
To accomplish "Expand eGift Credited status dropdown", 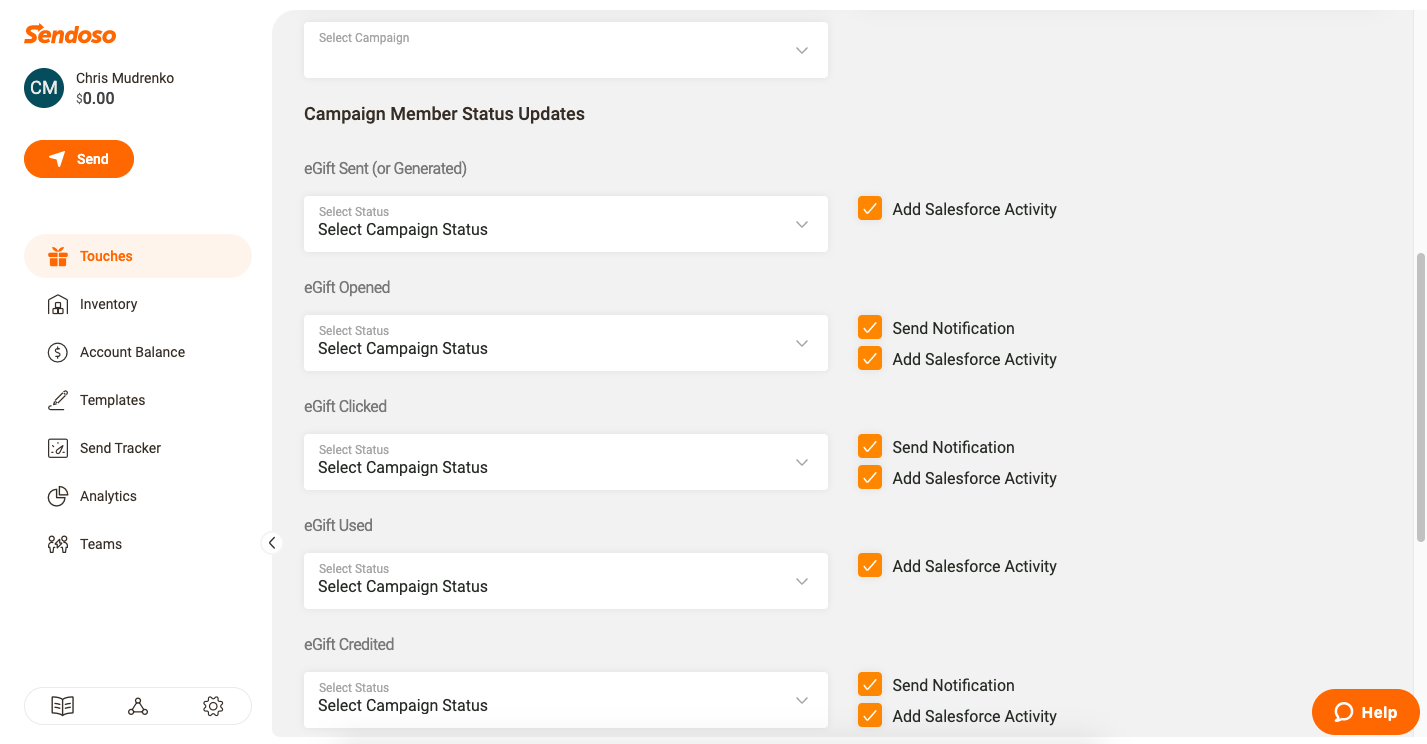I will coord(566,700).
